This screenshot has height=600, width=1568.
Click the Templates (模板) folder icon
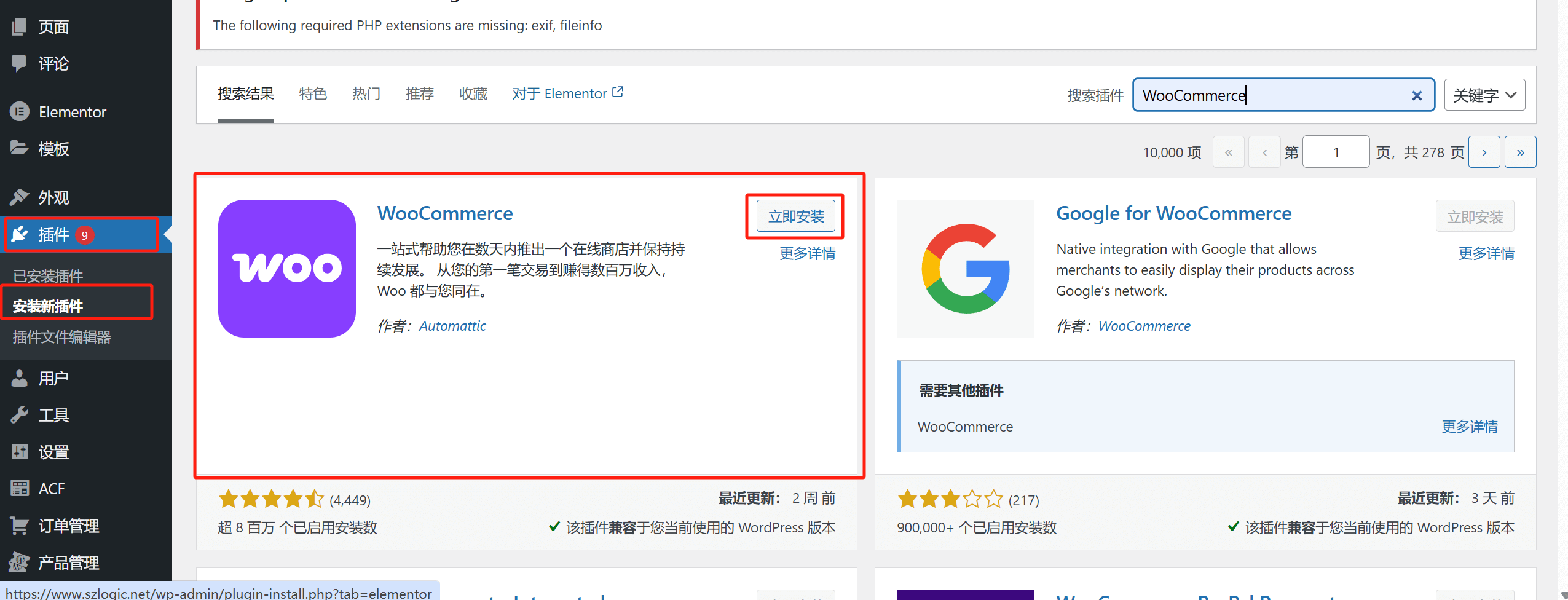tap(19, 148)
